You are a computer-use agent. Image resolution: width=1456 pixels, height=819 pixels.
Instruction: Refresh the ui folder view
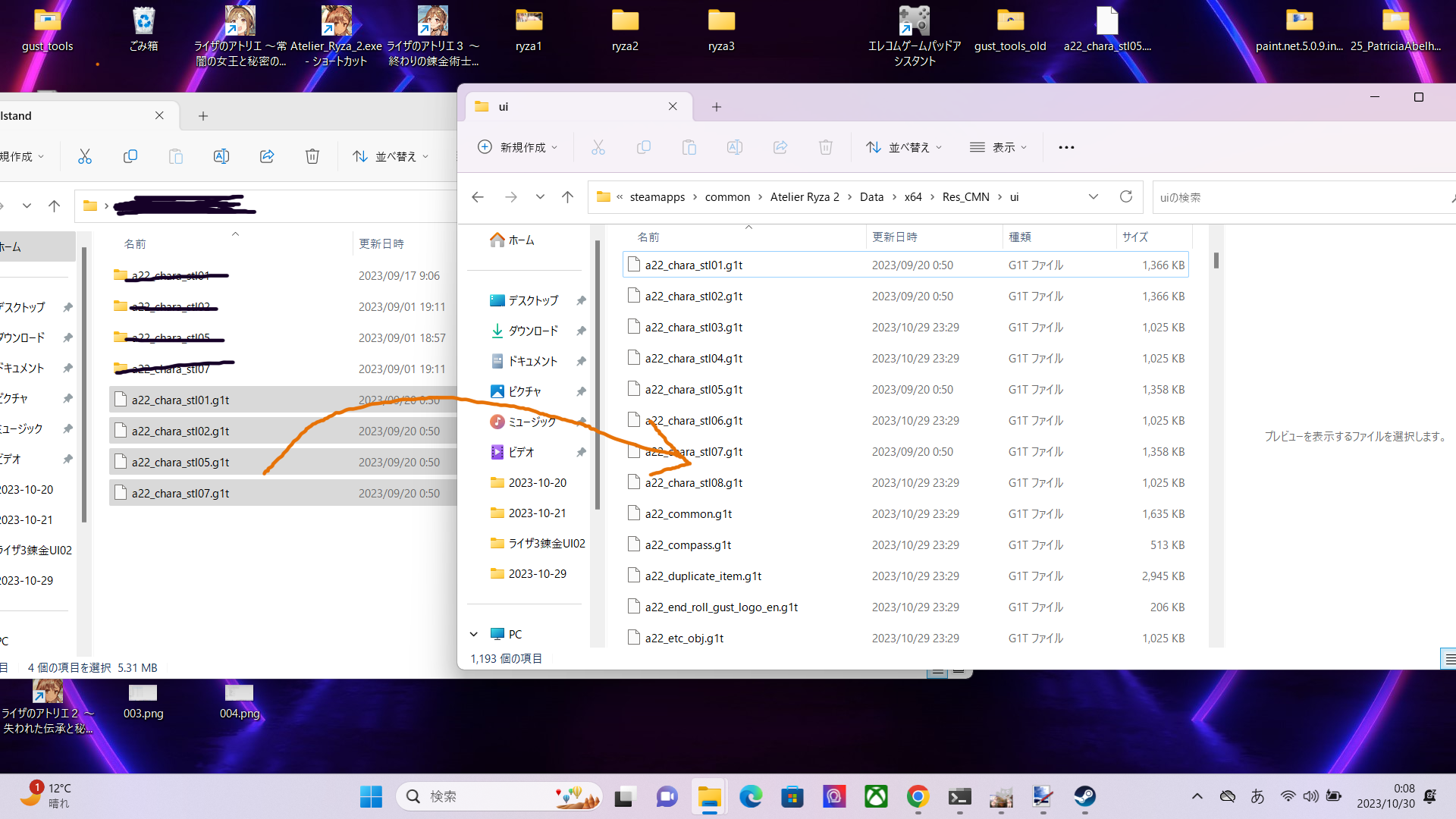[1126, 197]
